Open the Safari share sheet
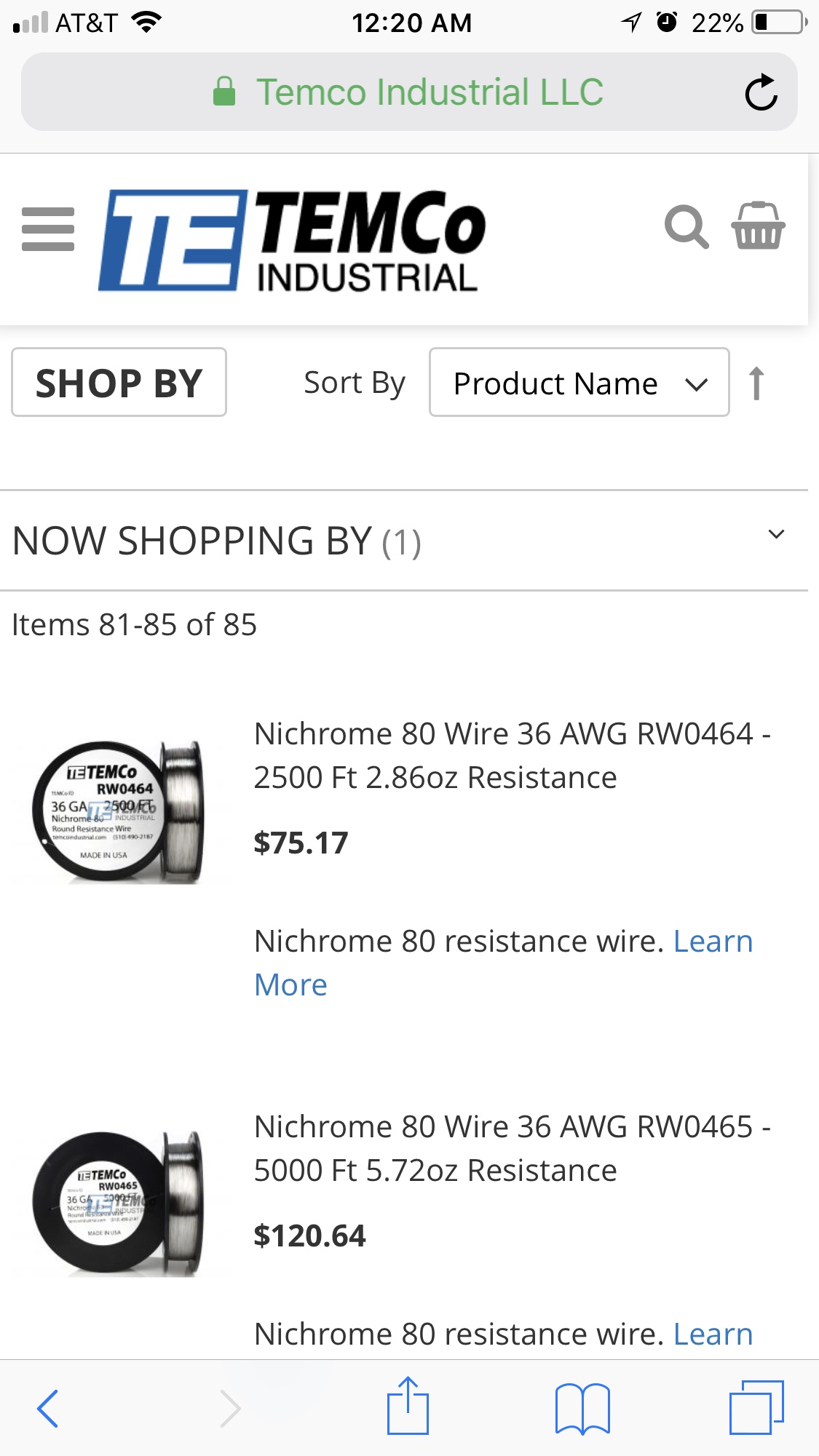 click(408, 1407)
